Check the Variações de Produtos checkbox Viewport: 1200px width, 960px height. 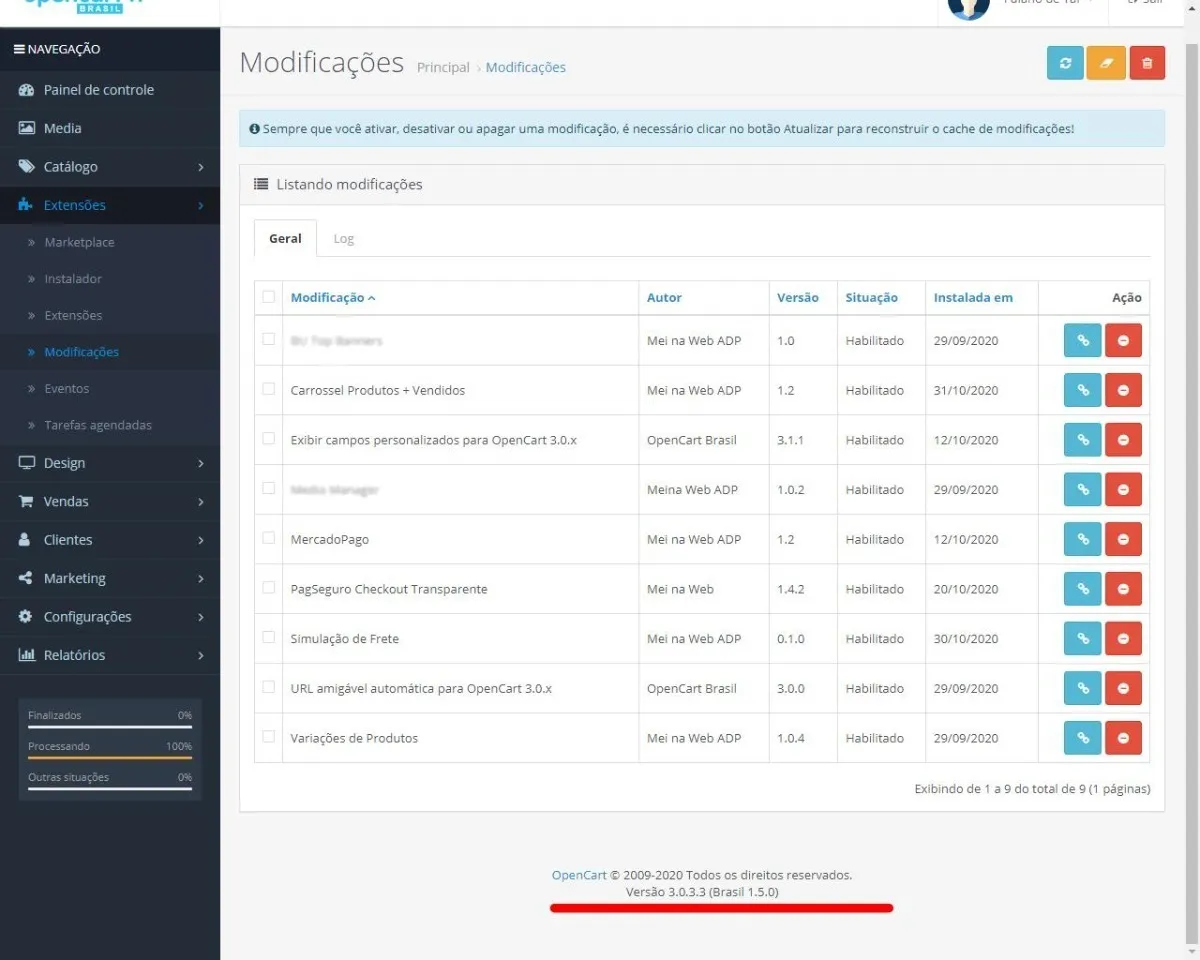click(268, 736)
